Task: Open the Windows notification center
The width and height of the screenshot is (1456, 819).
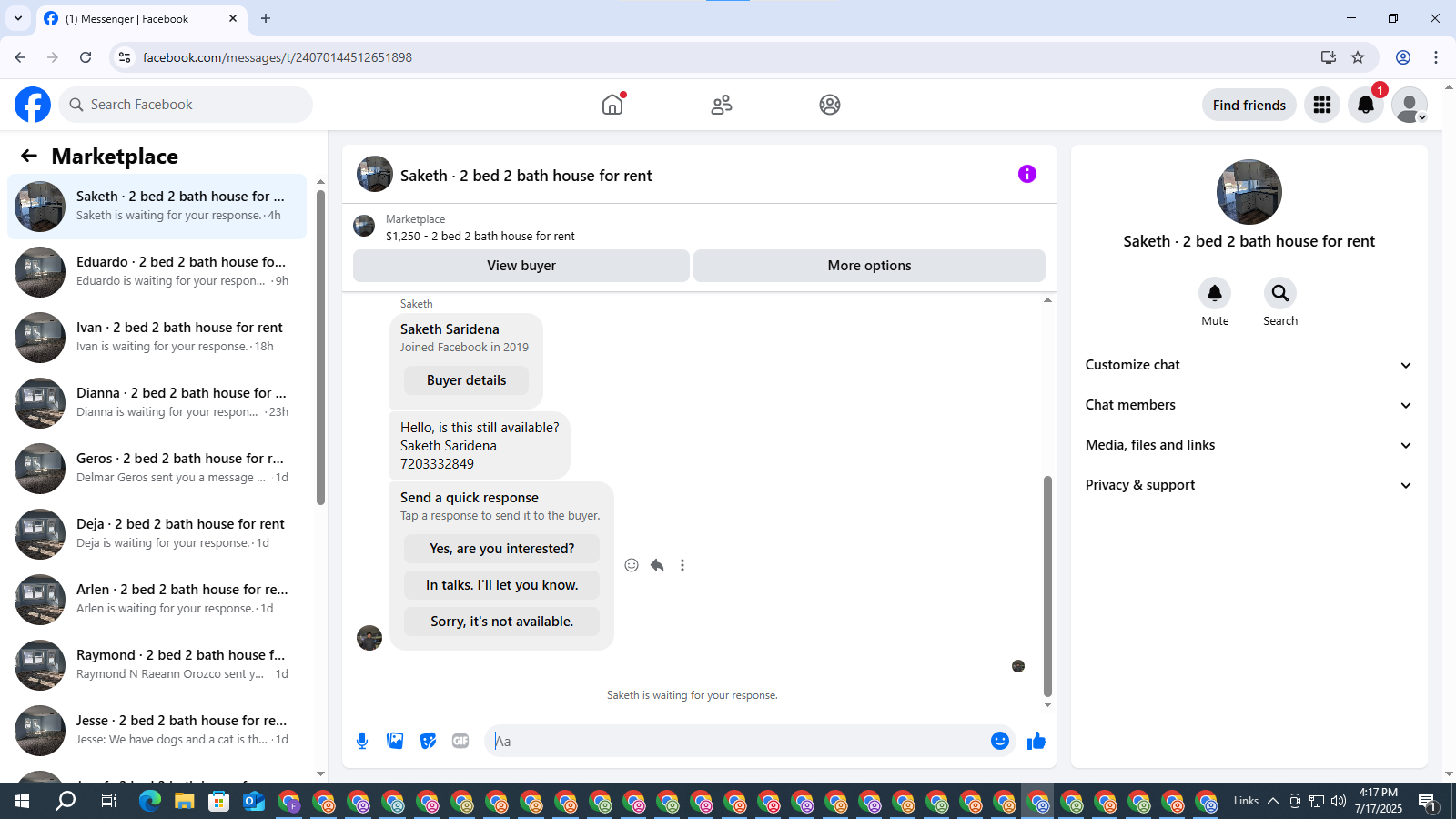Action: pos(1428,801)
